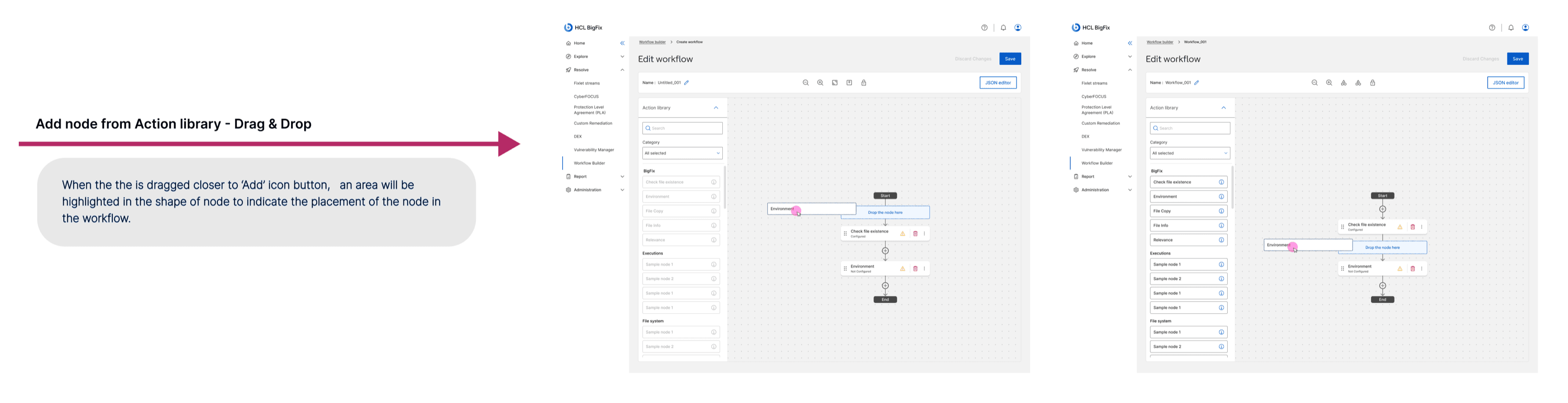This screenshot has height=403, width=1568.
Task: Zoom out canvas on Workflow_001 screen
Action: tap(1314, 82)
